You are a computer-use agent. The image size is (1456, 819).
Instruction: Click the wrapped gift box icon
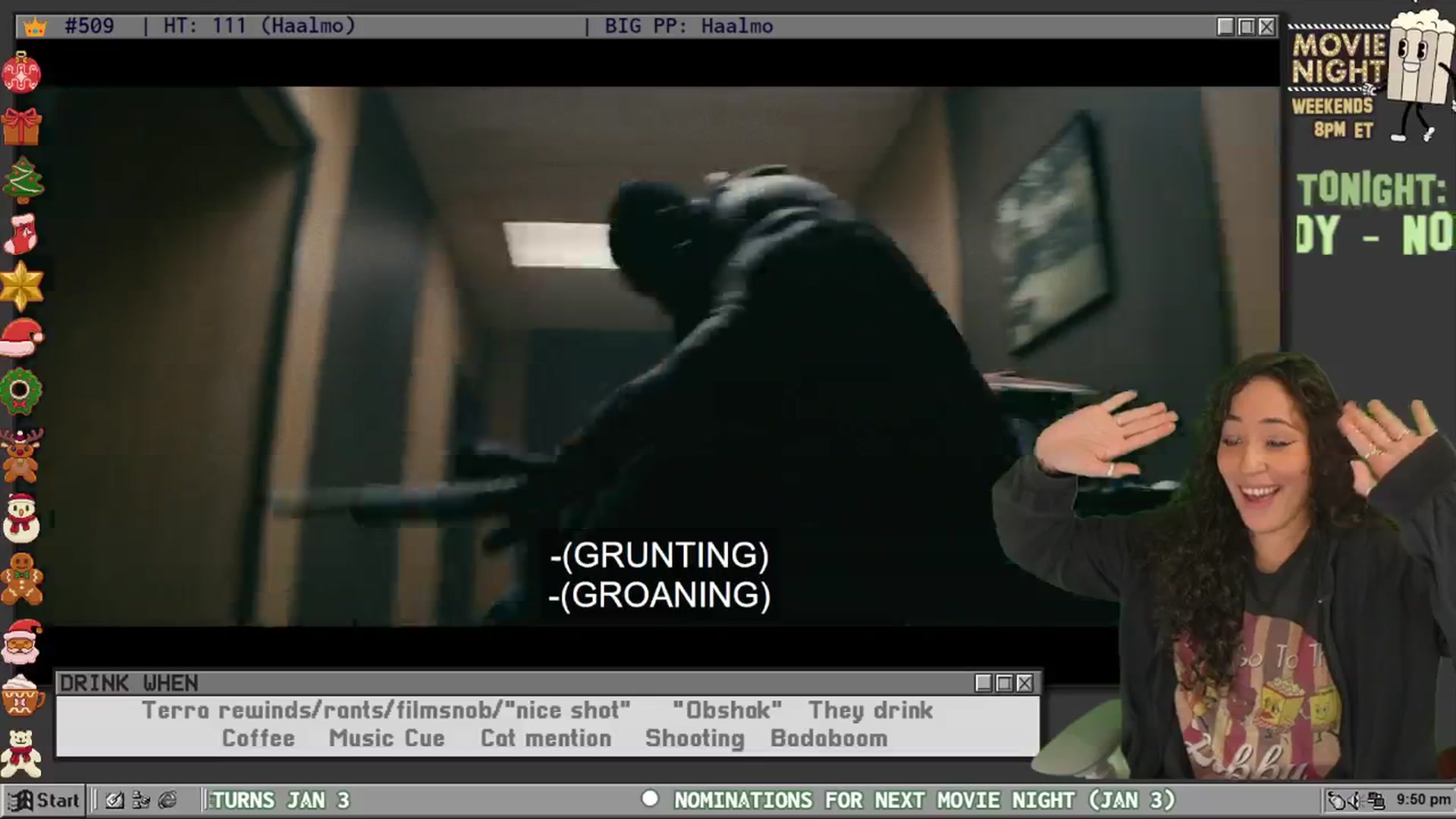point(21,126)
